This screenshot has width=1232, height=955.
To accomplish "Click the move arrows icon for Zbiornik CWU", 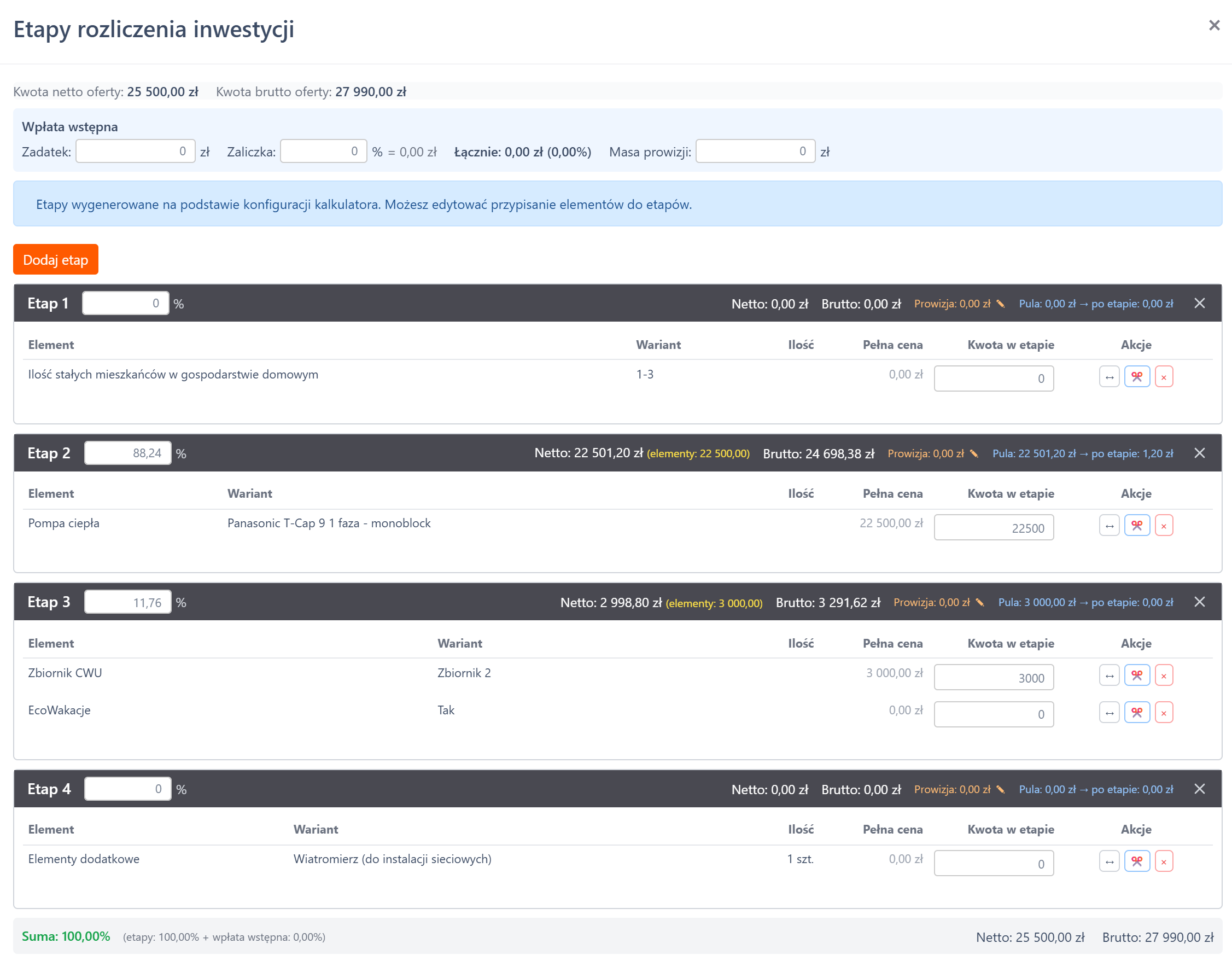I will click(1108, 675).
